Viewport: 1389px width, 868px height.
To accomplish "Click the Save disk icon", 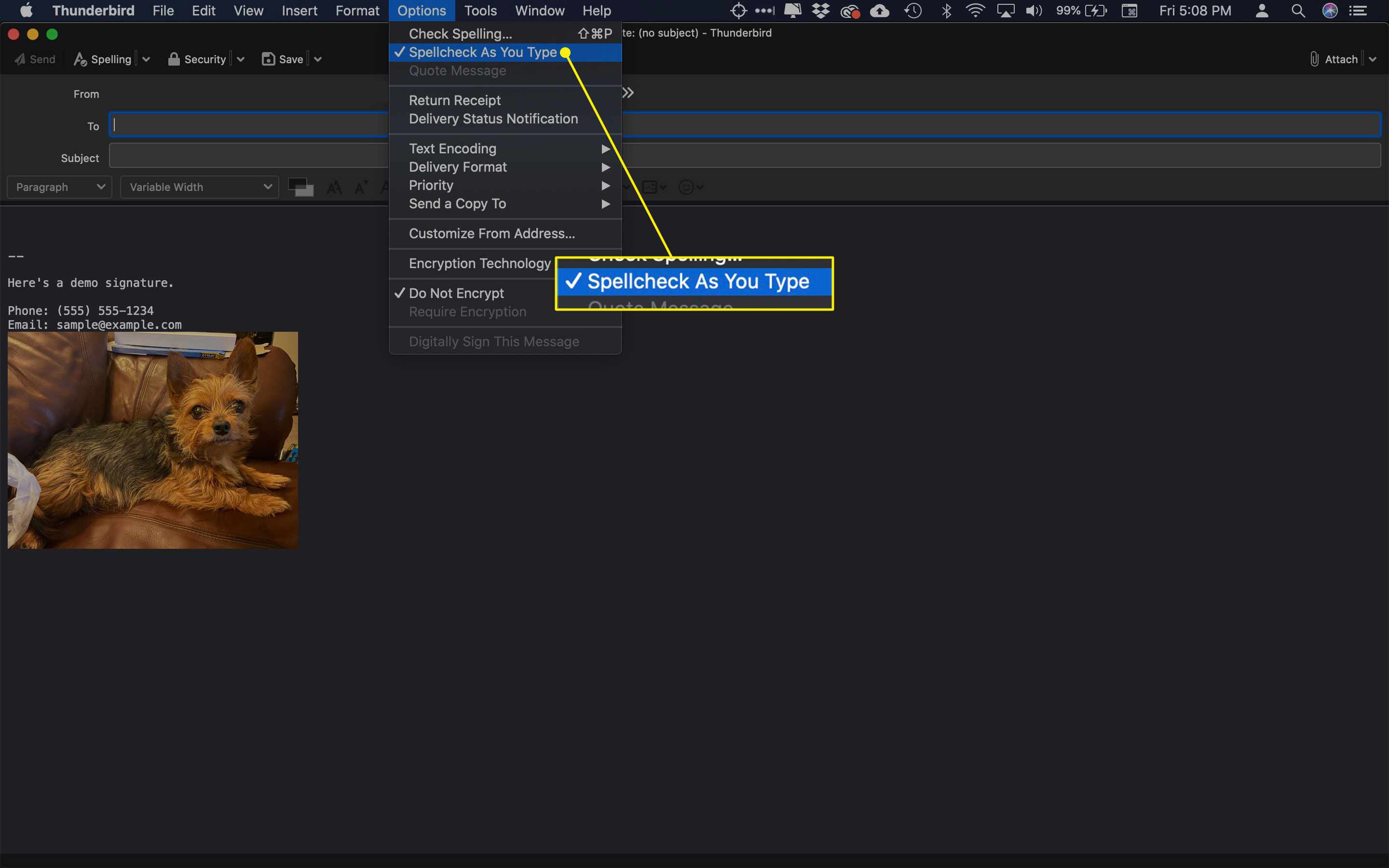I will tap(268, 59).
